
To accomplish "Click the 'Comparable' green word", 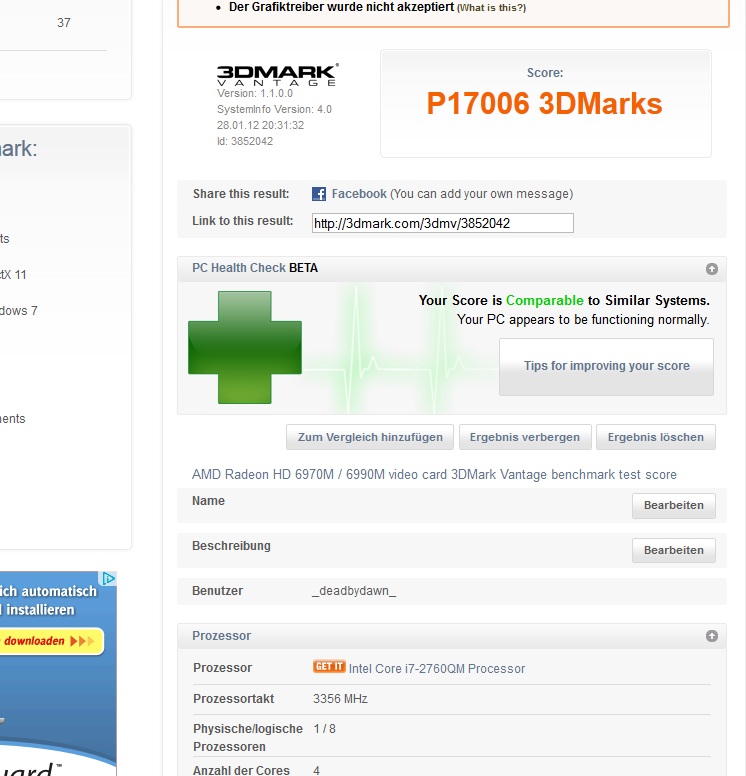I will tap(545, 300).
